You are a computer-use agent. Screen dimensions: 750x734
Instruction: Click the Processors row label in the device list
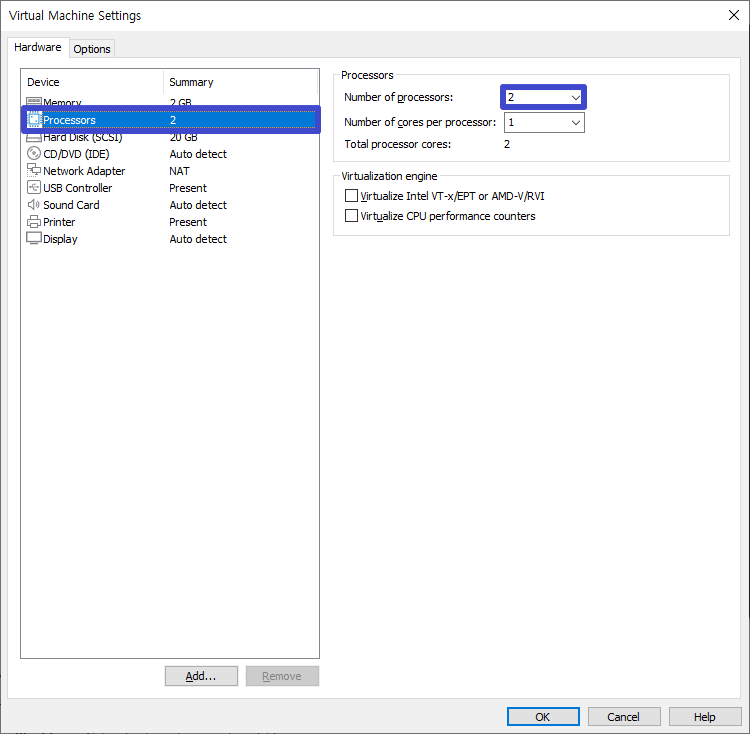coord(69,120)
